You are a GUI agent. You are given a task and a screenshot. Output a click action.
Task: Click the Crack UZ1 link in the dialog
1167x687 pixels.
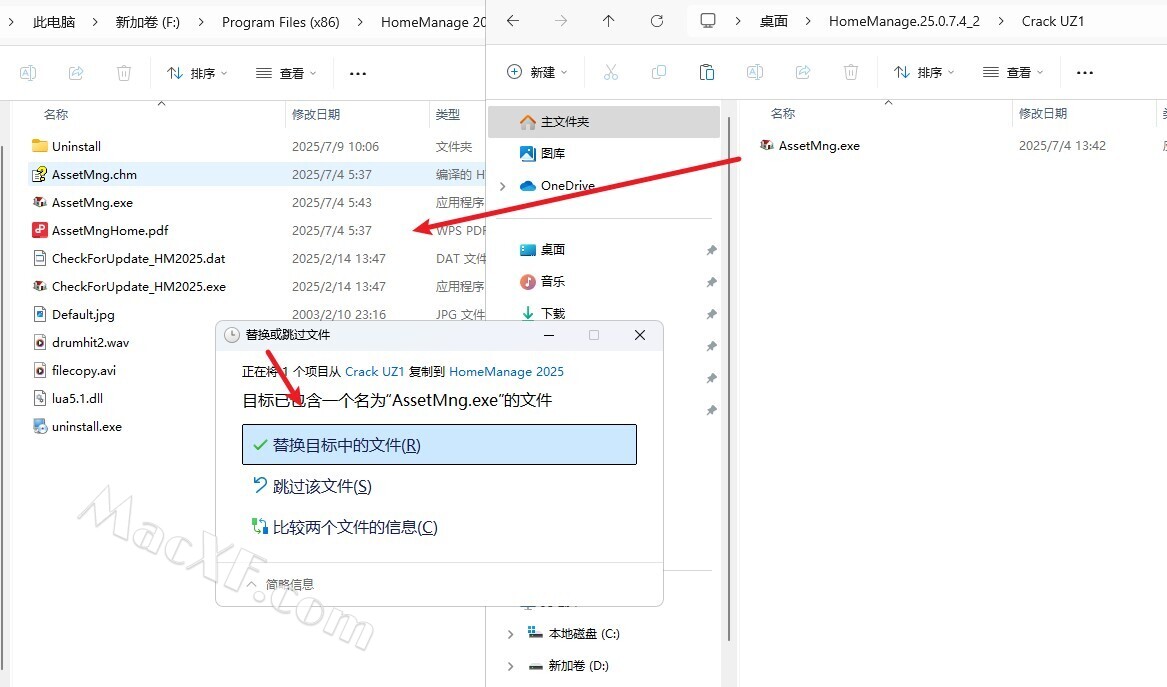(374, 371)
